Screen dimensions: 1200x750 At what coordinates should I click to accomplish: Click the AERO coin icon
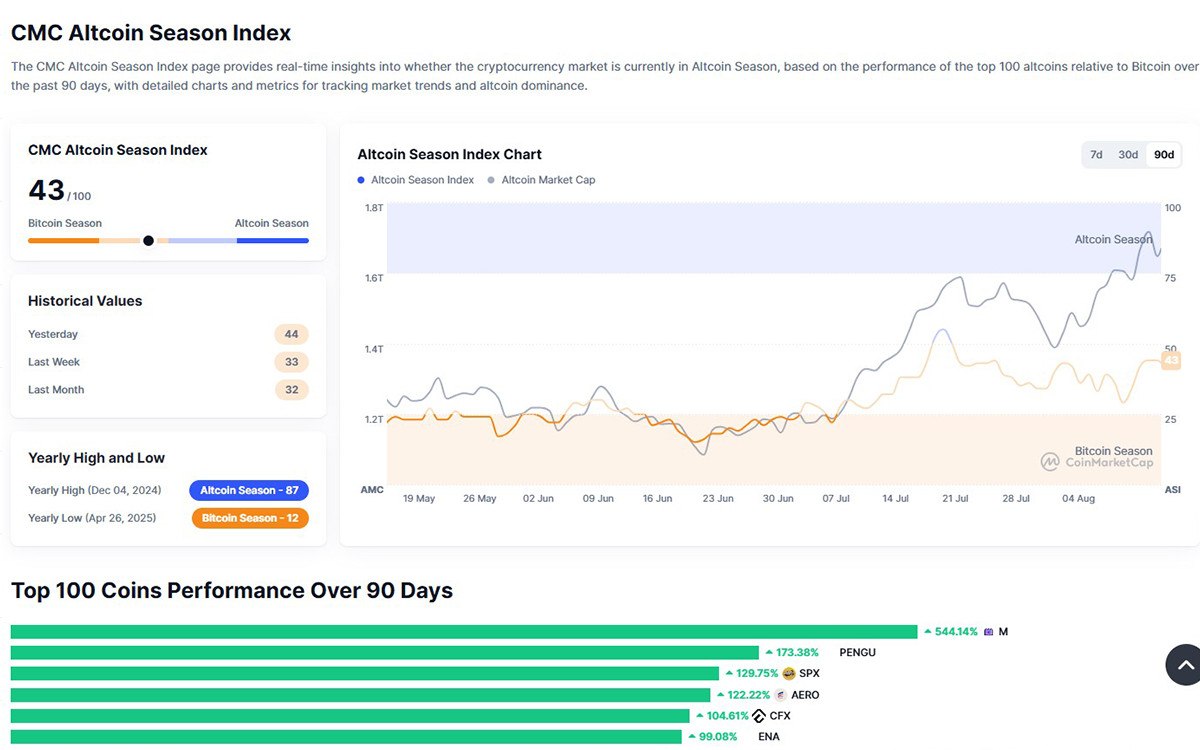click(x=781, y=695)
